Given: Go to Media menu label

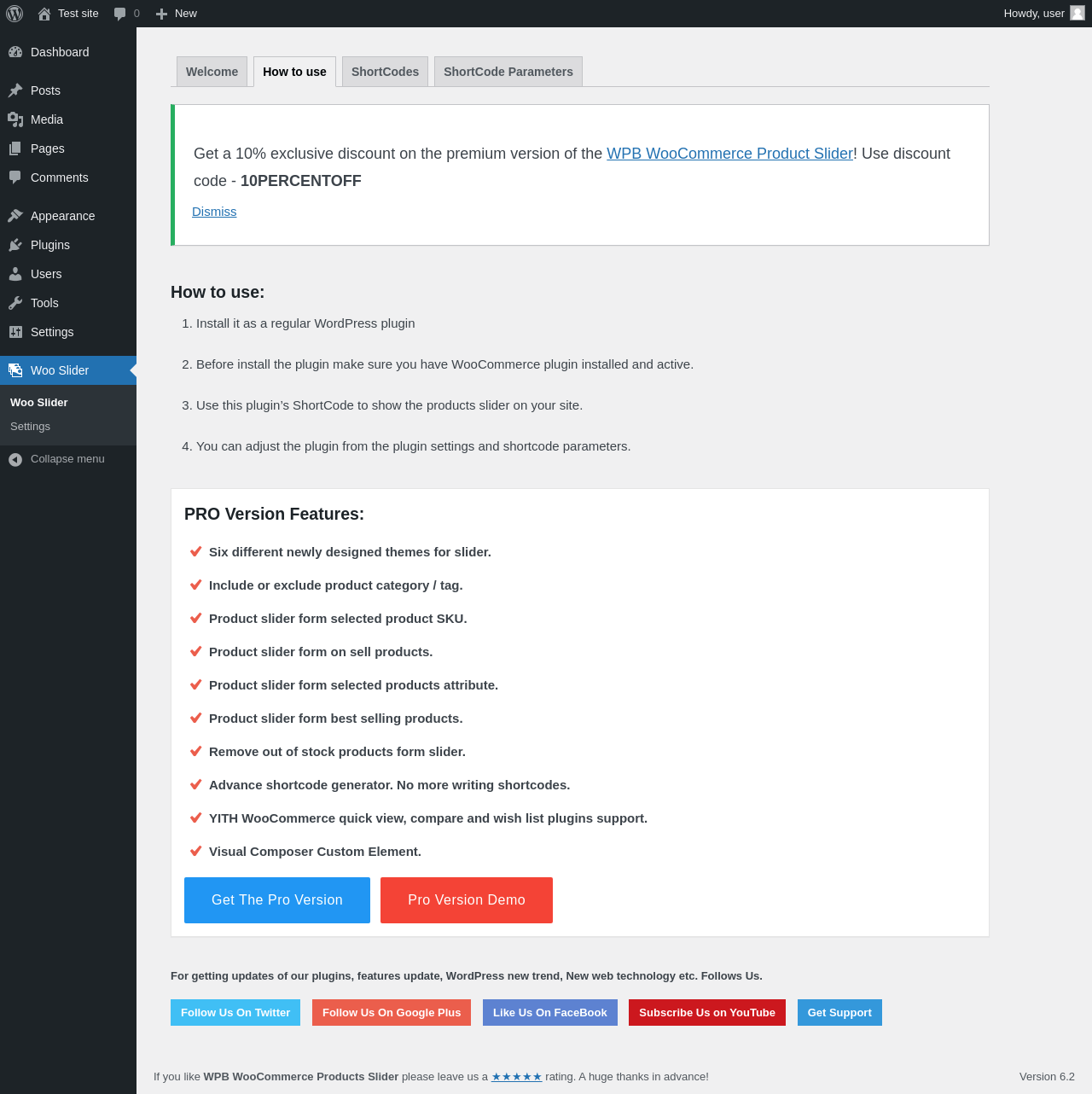Looking at the screenshot, I should [47, 119].
